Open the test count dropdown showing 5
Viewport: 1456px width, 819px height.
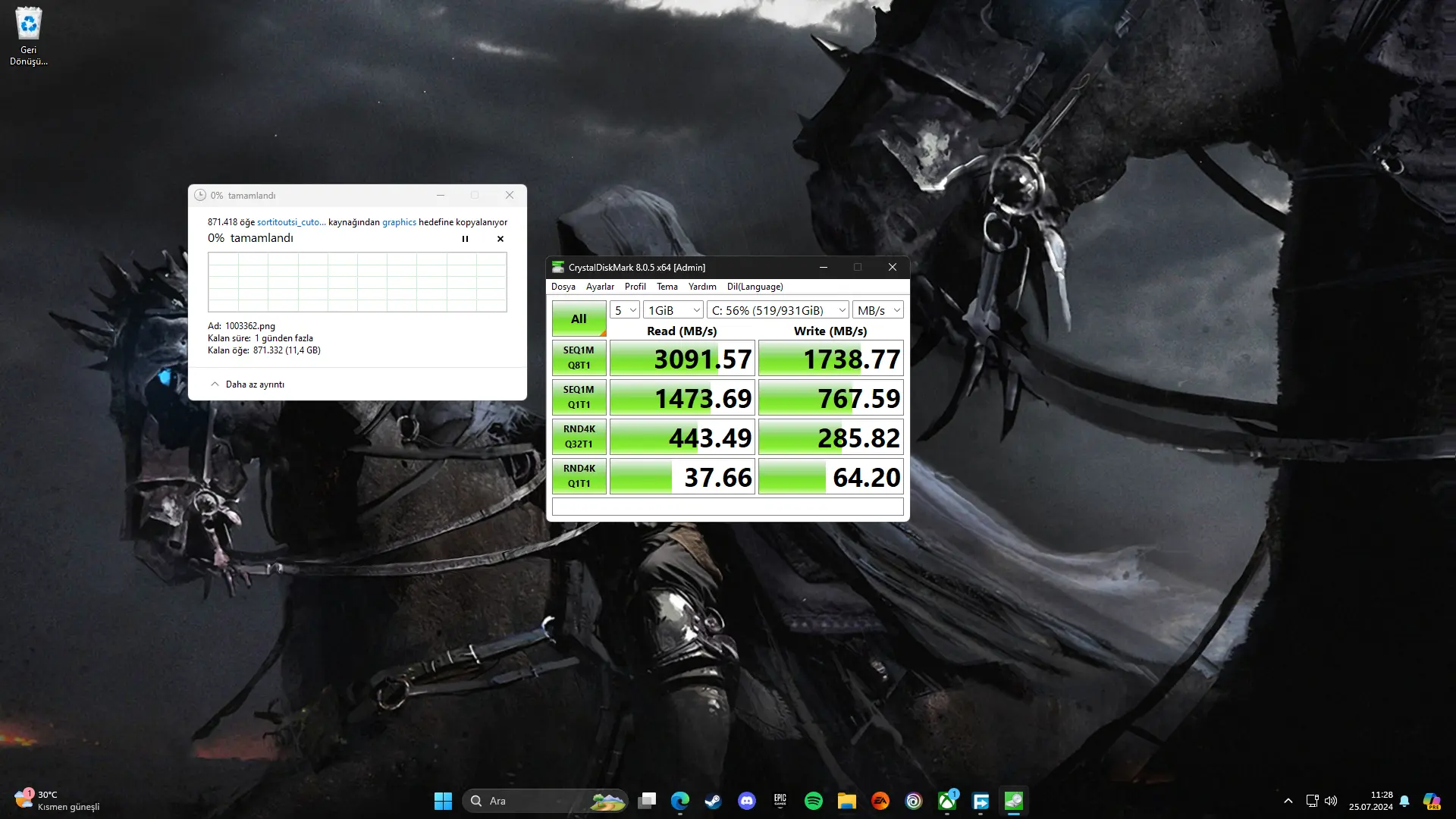tap(625, 310)
